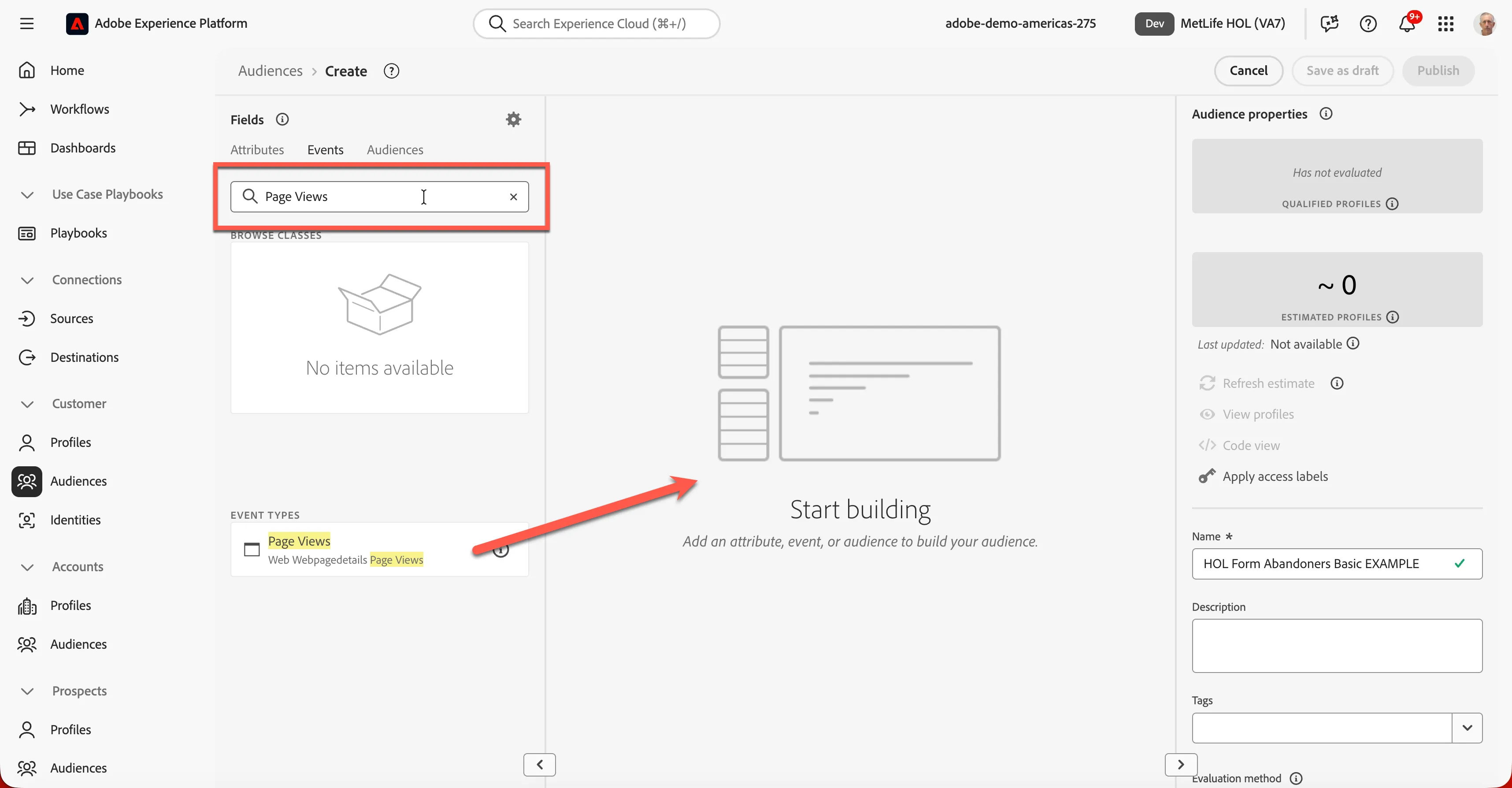Click the Description text area
The width and height of the screenshot is (1512, 788).
click(x=1337, y=646)
